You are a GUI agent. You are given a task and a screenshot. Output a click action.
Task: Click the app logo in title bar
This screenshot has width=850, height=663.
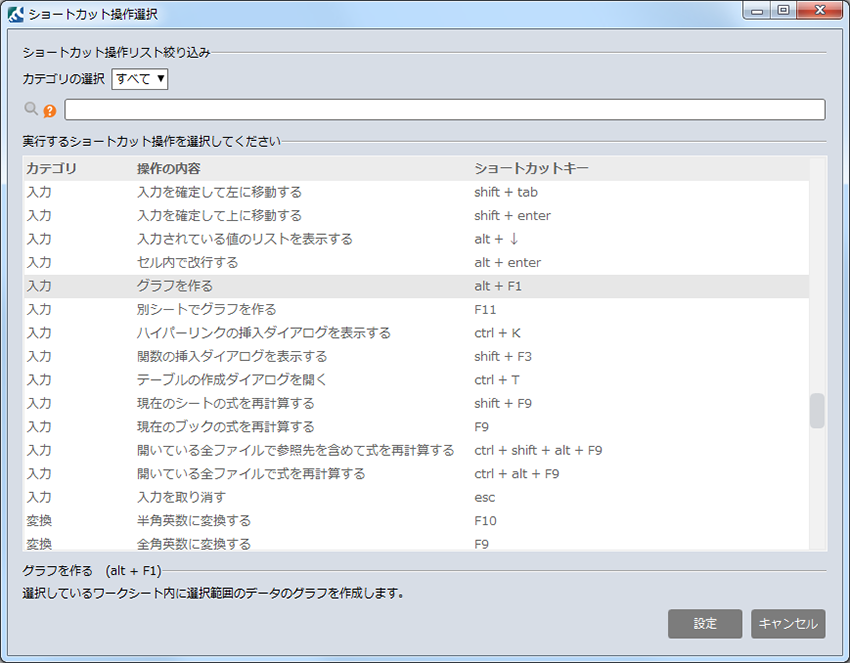pos(16,14)
